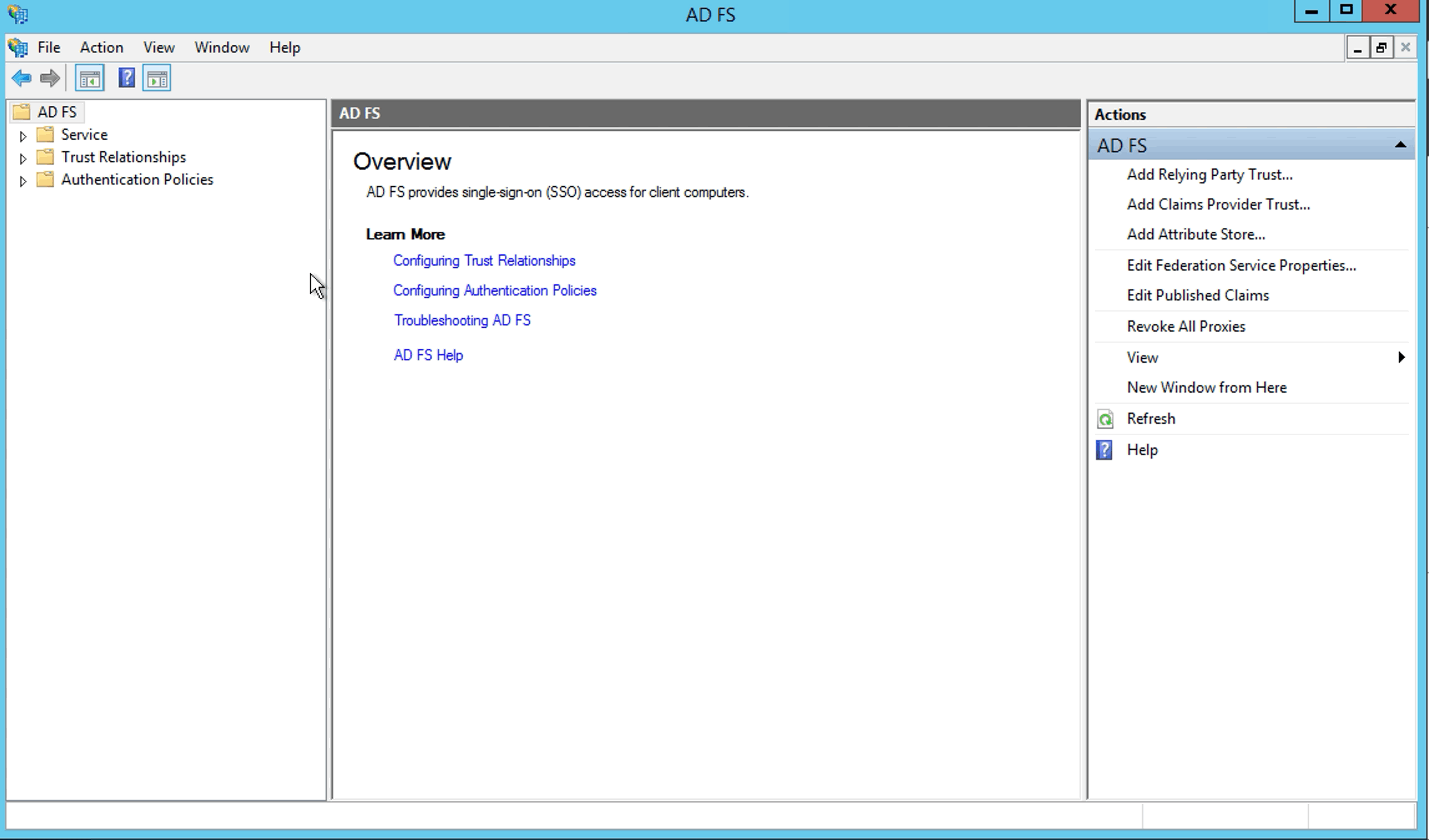Click the MMC icon beside File menu
The width and height of the screenshot is (1429, 840).
[18, 47]
